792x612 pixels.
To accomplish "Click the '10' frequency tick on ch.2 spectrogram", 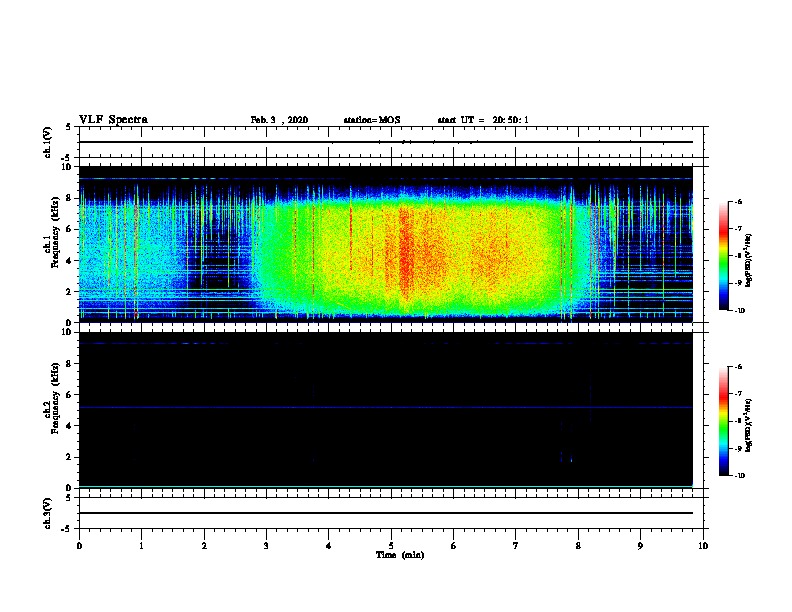I will pos(67,332).
